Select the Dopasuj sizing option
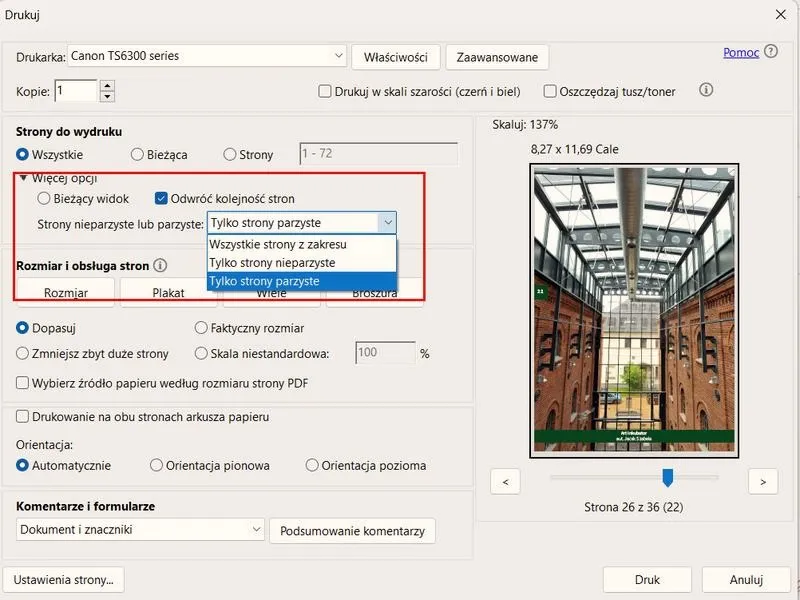The image size is (800, 600). pyautogui.click(x=22, y=328)
